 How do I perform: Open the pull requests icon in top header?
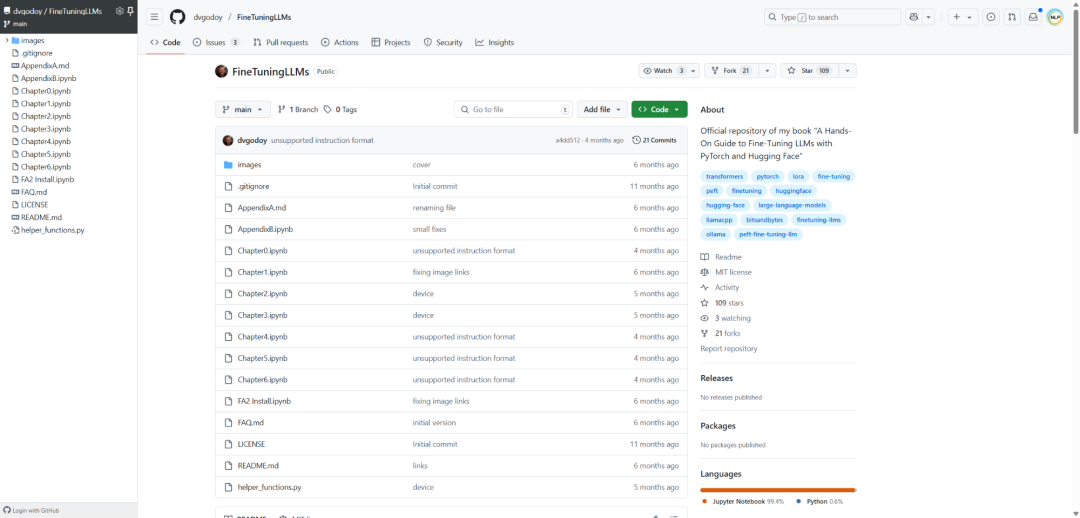click(x=1012, y=17)
